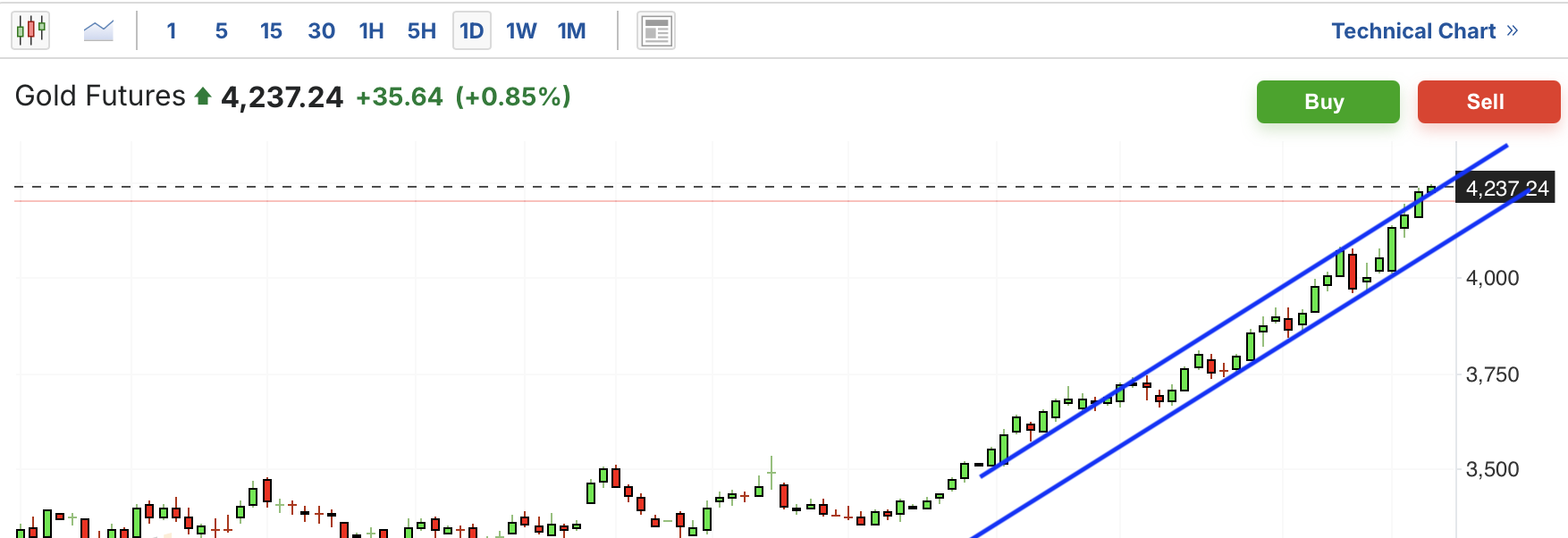Screen dimensions: 1568x538
Task: Switch to candlestick chart type
Action: (x=30, y=31)
